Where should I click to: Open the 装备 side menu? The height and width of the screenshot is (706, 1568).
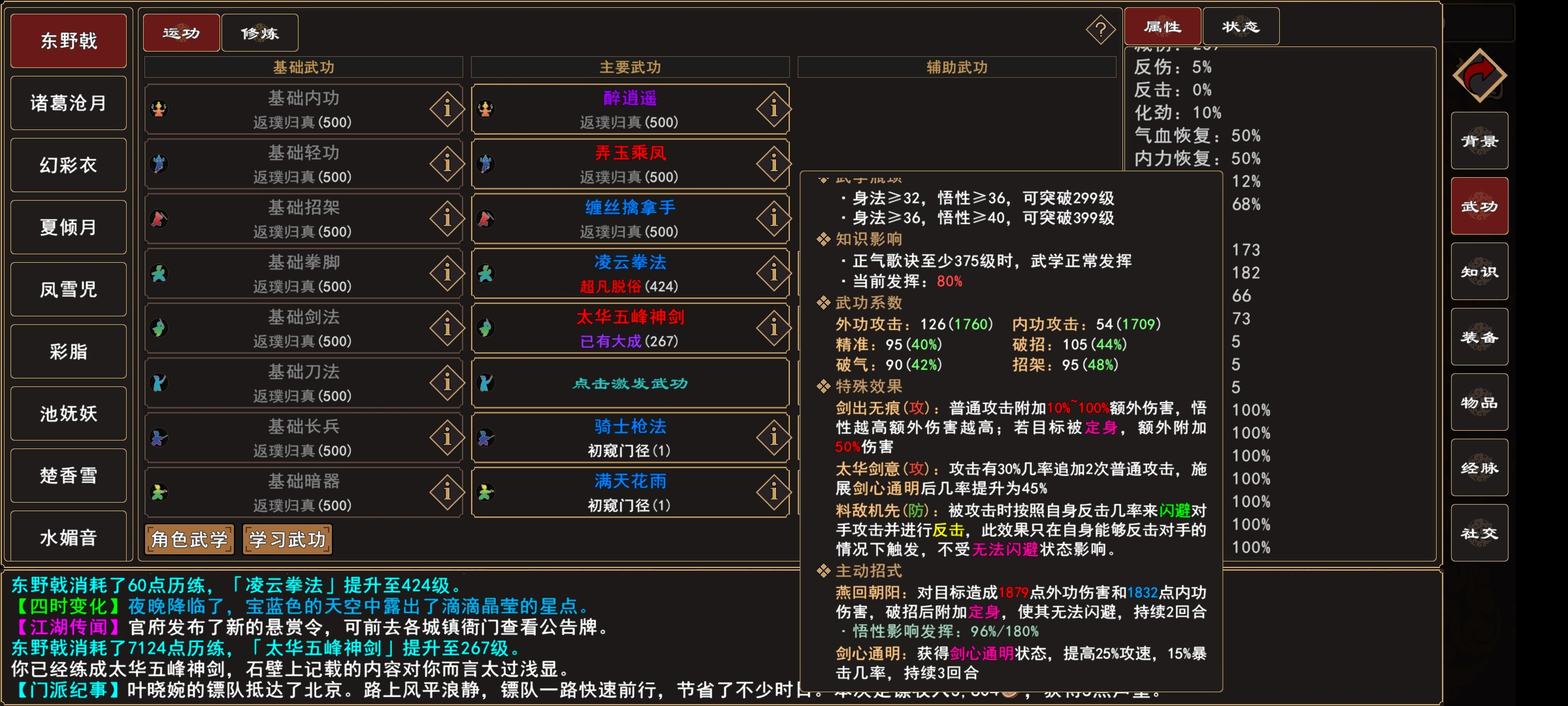click(x=1480, y=337)
